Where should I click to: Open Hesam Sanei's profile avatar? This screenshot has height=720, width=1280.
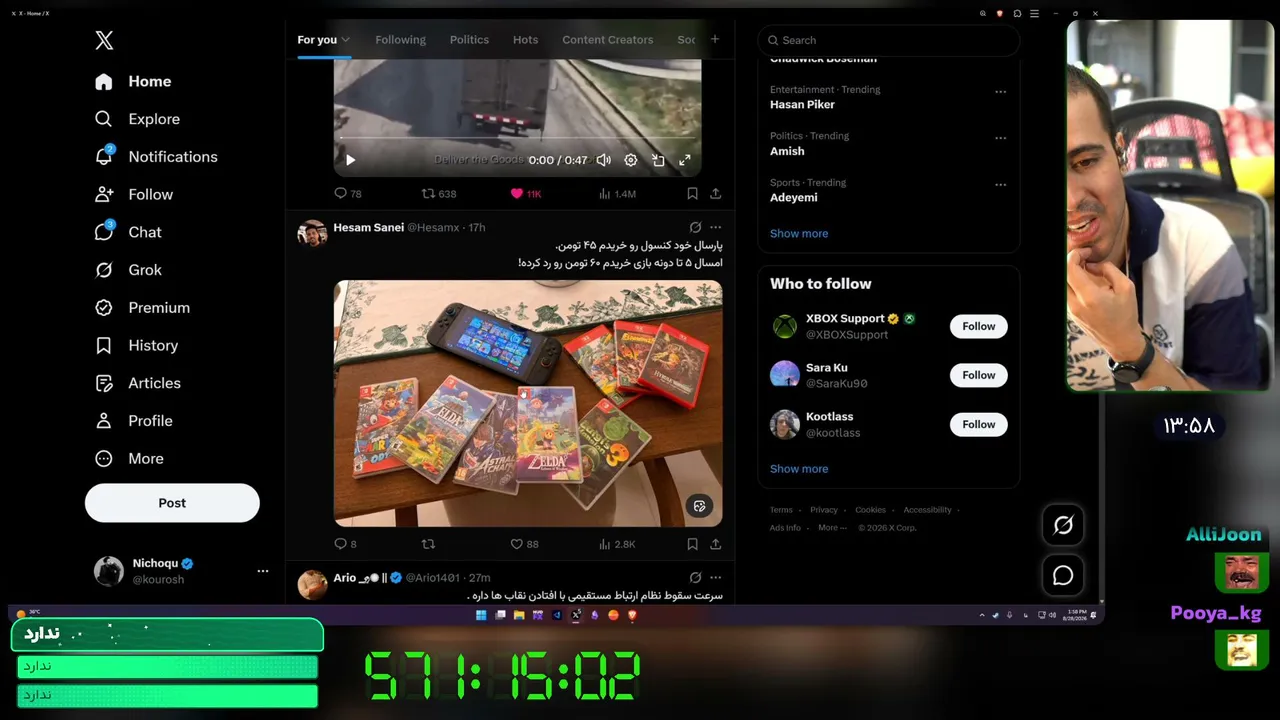click(312, 233)
